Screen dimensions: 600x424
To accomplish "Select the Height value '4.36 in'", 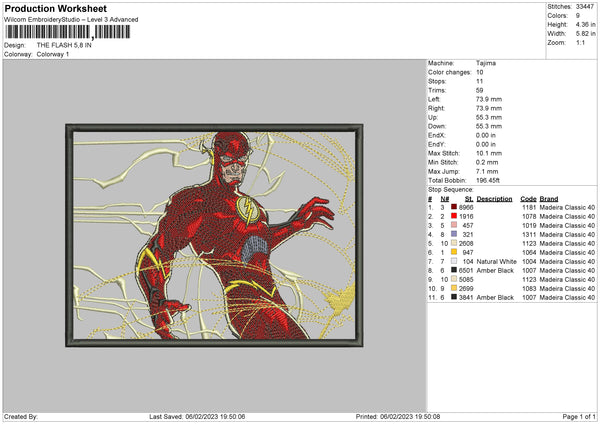I will pyautogui.click(x=585, y=24).
